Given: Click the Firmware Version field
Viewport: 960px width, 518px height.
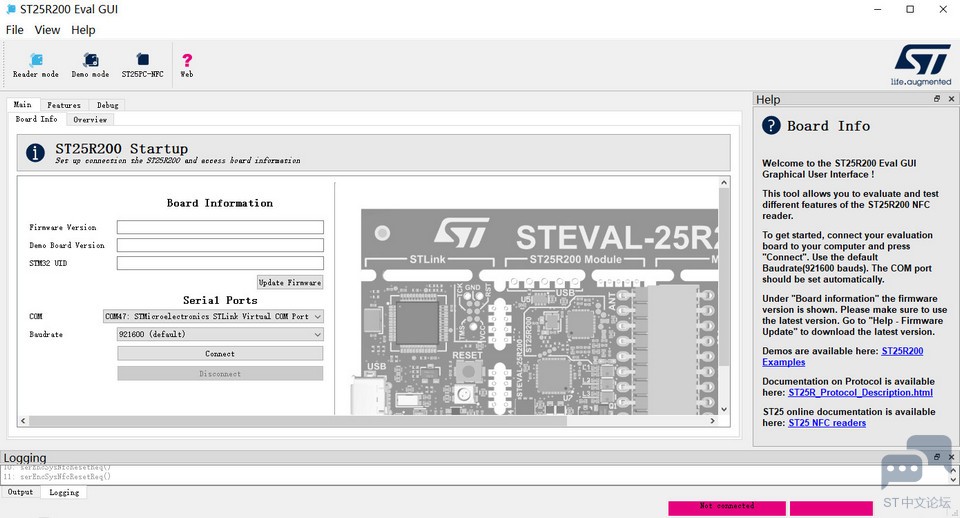Looking at the screenshot, I should (x=220, y=227).
